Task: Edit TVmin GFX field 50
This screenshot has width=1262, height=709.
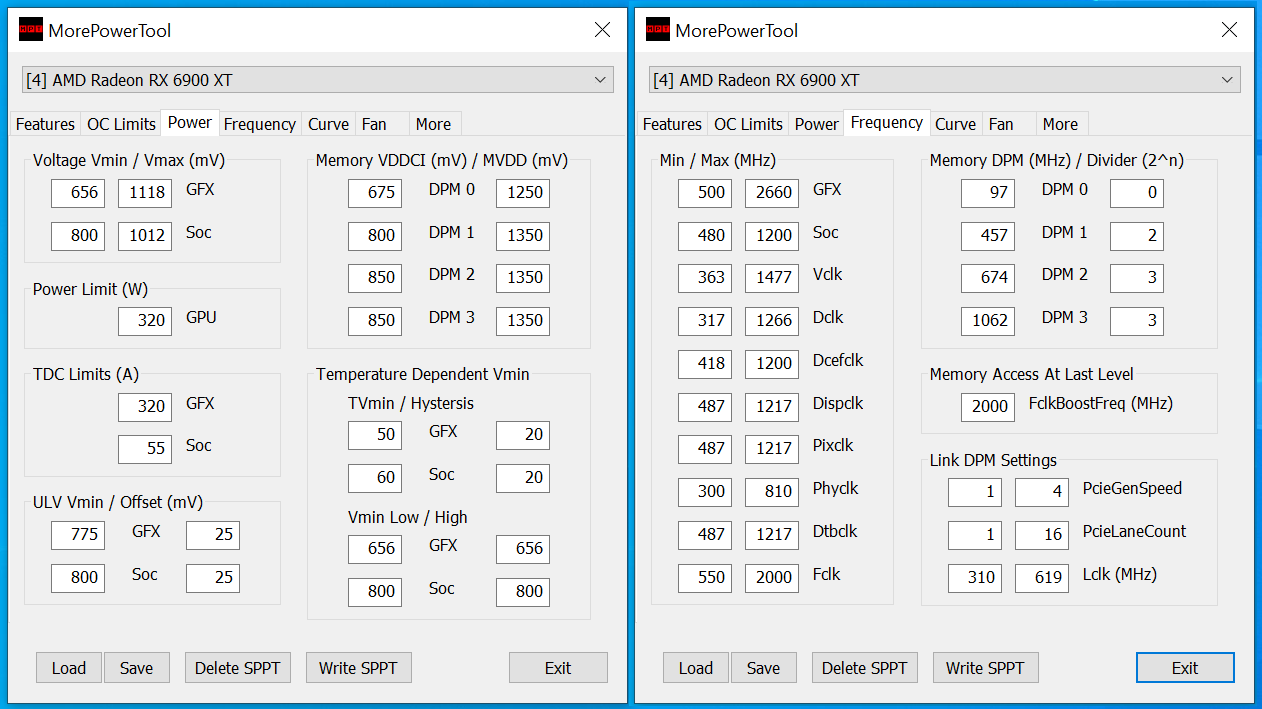Action: point(375,435)
